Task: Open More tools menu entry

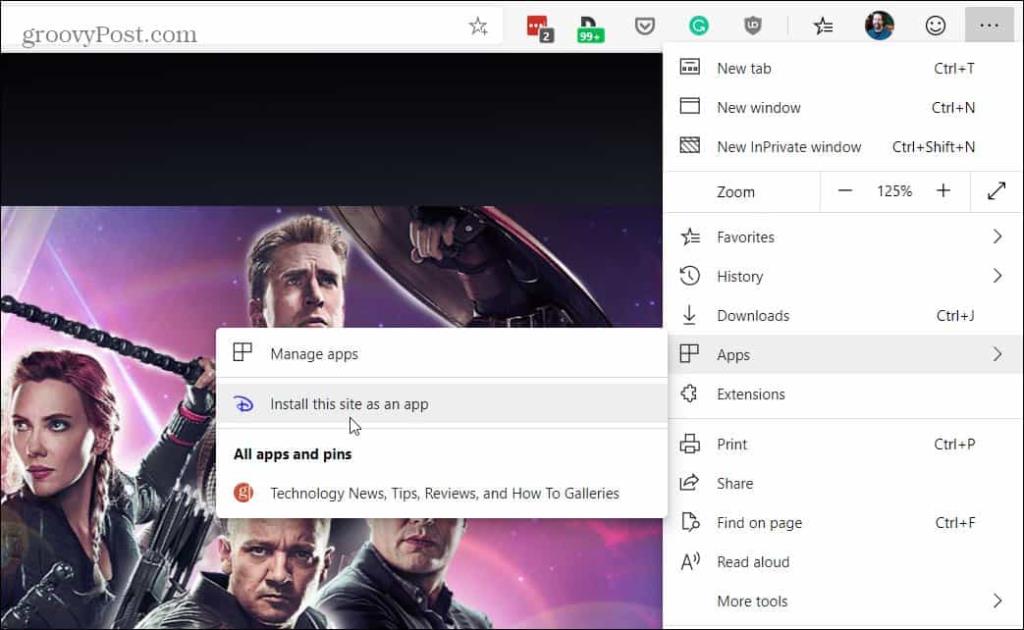Action: 843,601
